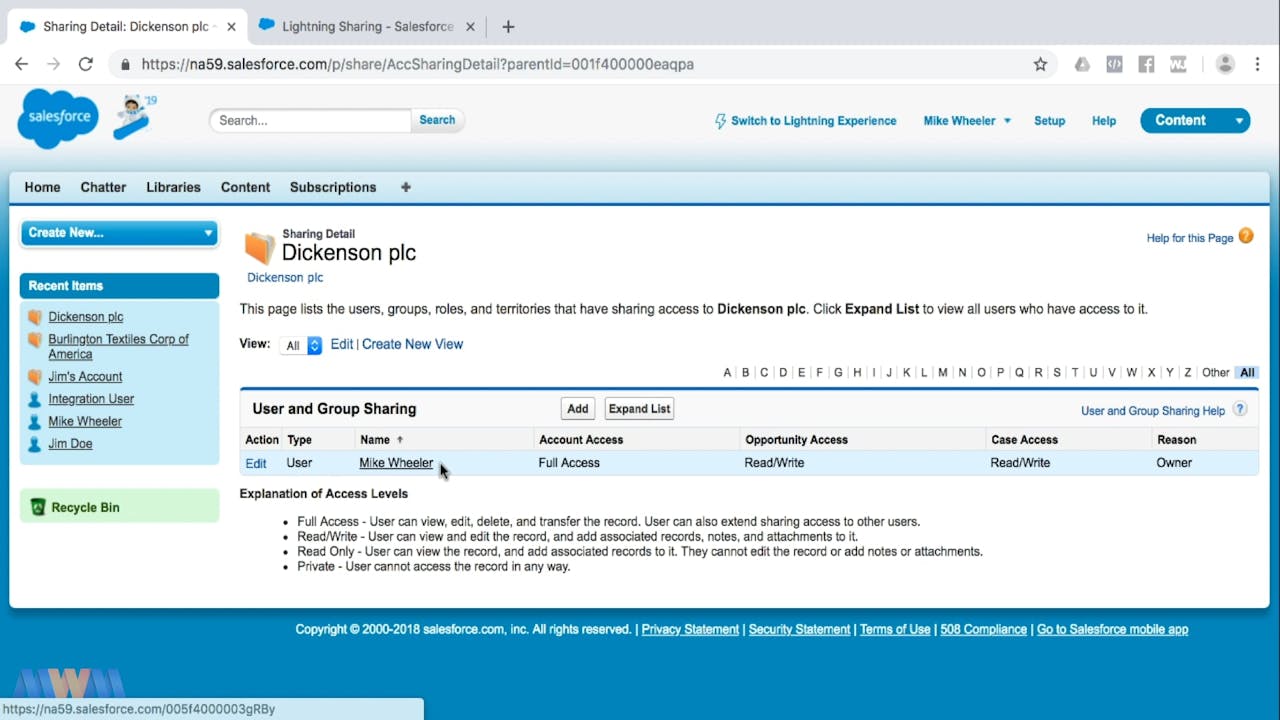Click the Opportunity Access column header
This screenshot has width=1280, height=720.
(x=796, y=440)
